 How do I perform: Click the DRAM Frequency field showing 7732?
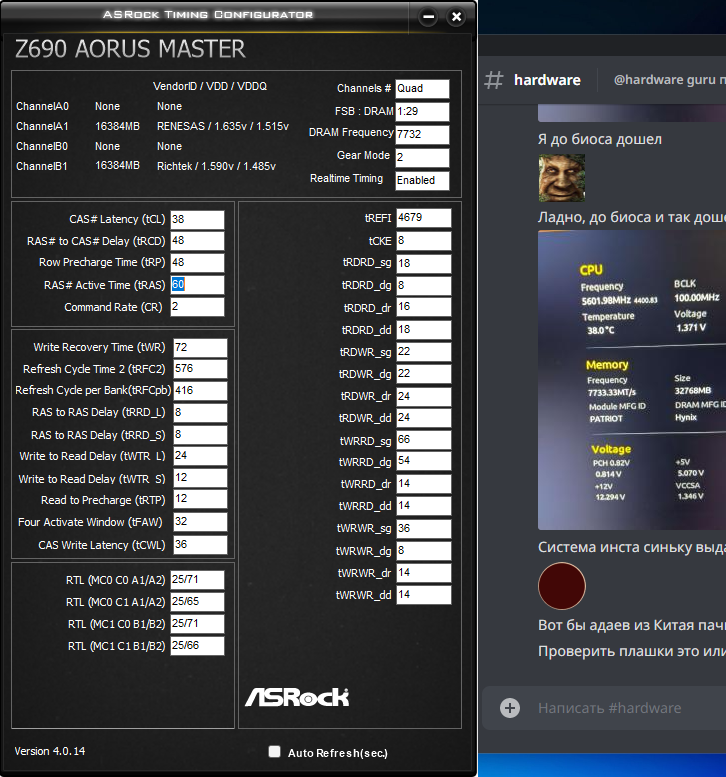pyautogui.click(x=422, y=135)
